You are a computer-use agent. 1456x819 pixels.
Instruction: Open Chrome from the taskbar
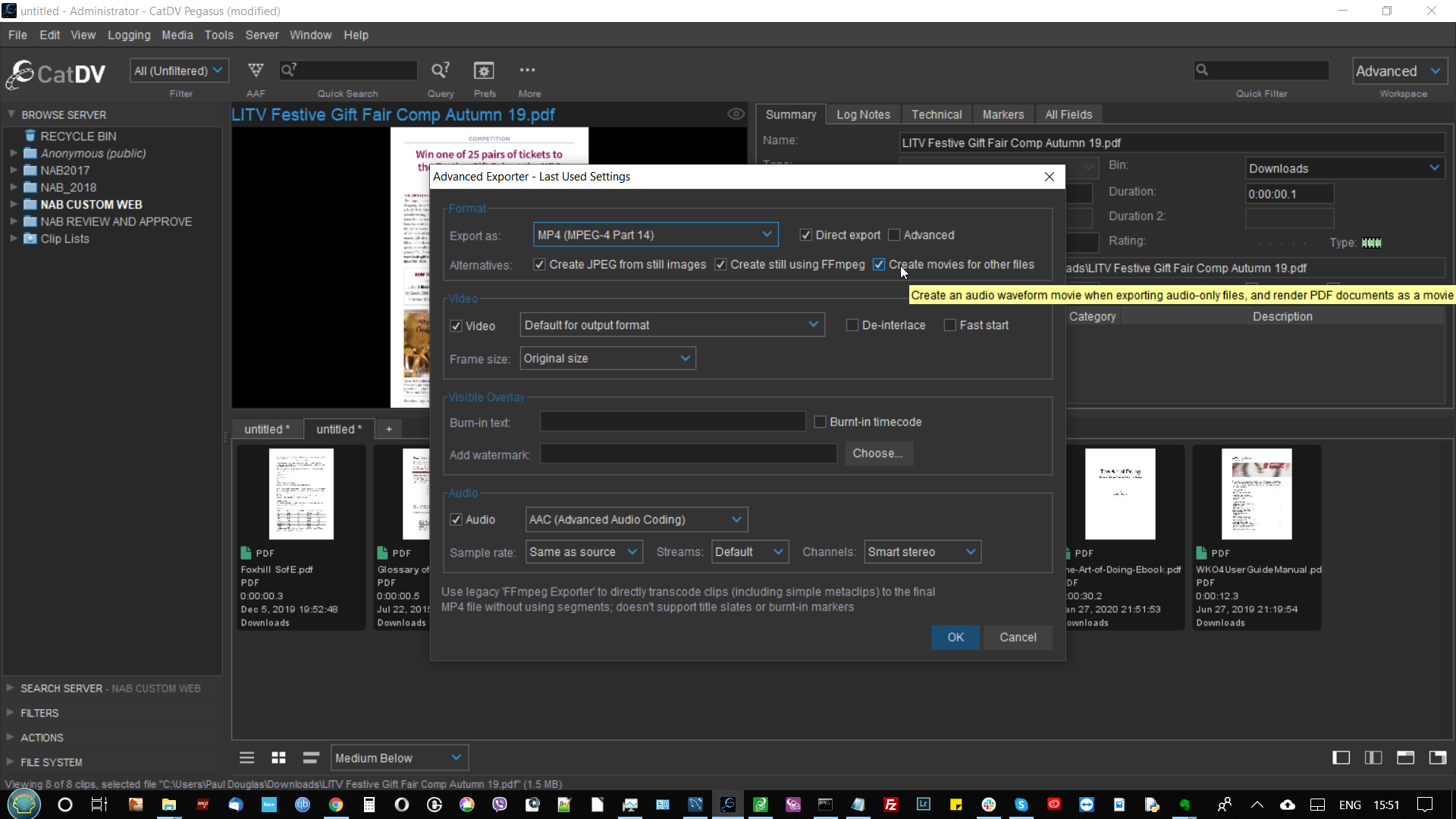tap(335, 805)
